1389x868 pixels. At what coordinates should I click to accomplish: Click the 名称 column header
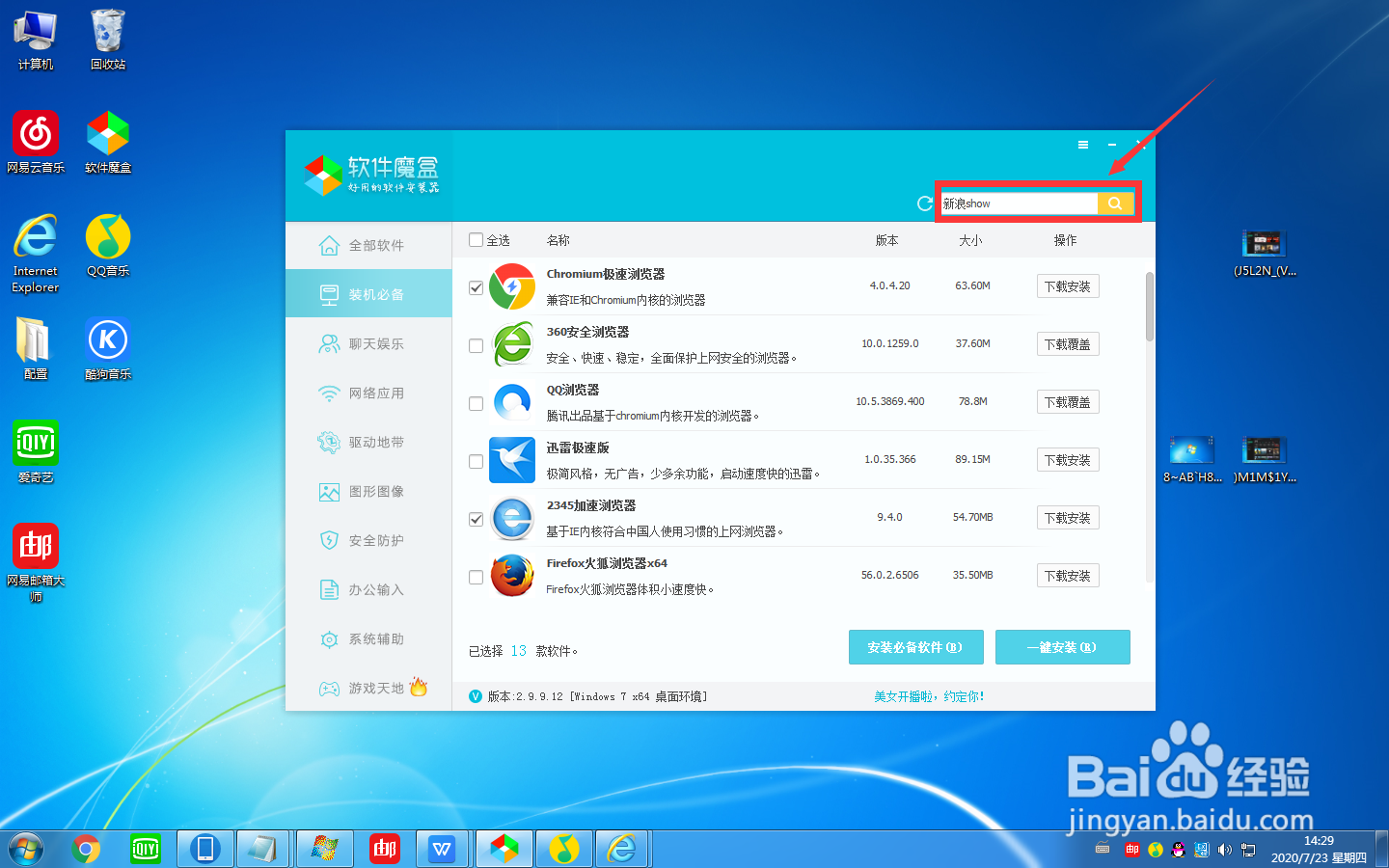[x=558, y=240]
